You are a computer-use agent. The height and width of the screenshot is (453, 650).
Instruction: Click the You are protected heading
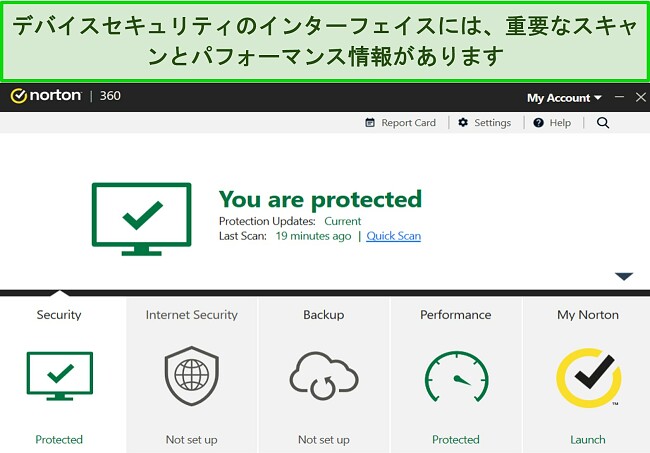coord(320,199)
